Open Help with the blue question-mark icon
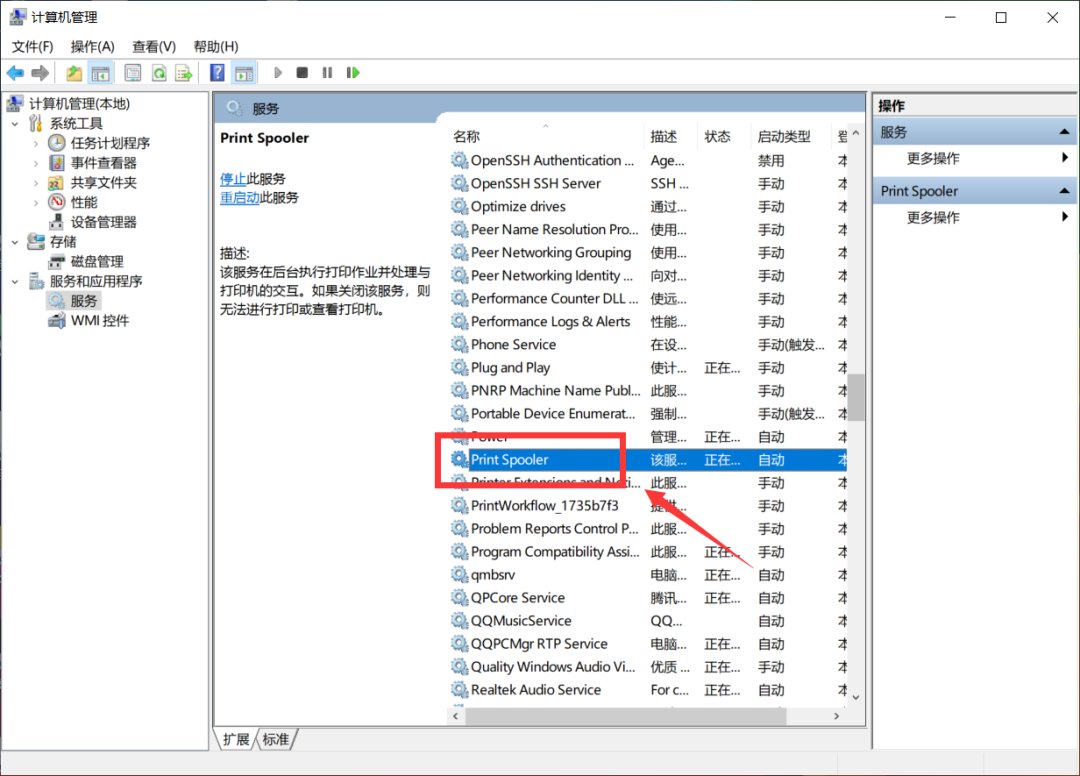The height and width of the screenshot is (776, 1080). point(217,73)
